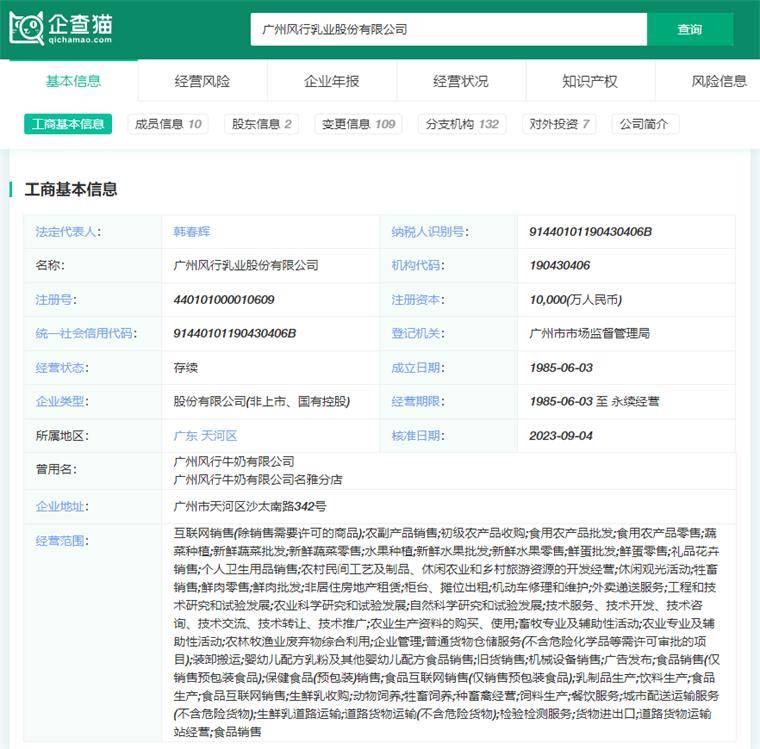Click the 经营范围 label
Screen dimensions: 760x749
62,541
